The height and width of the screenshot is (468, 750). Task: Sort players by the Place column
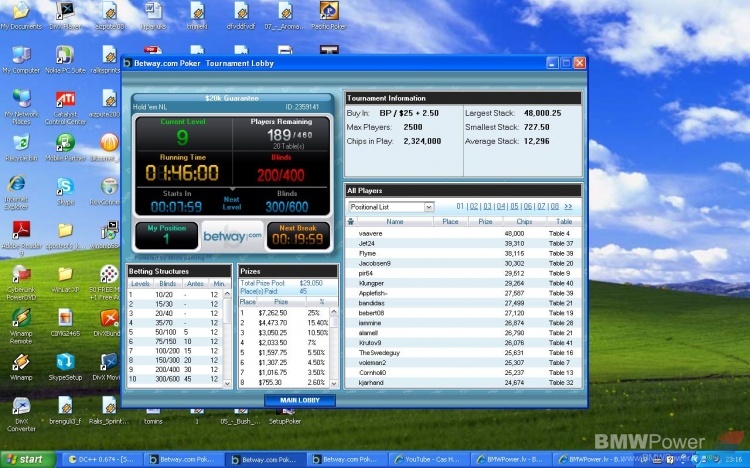coord(450,222)
